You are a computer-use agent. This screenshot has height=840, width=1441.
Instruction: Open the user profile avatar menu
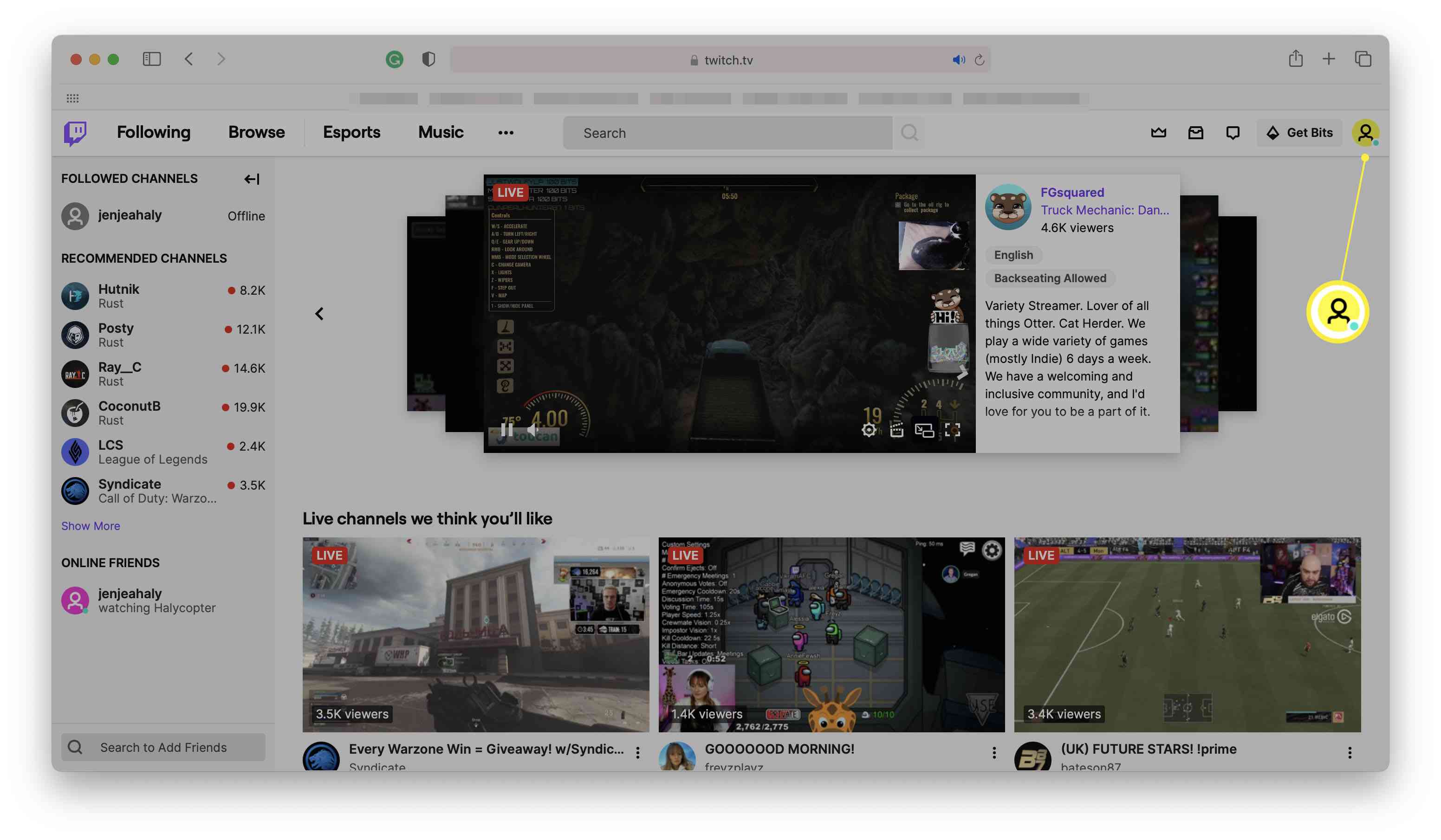1365,133
